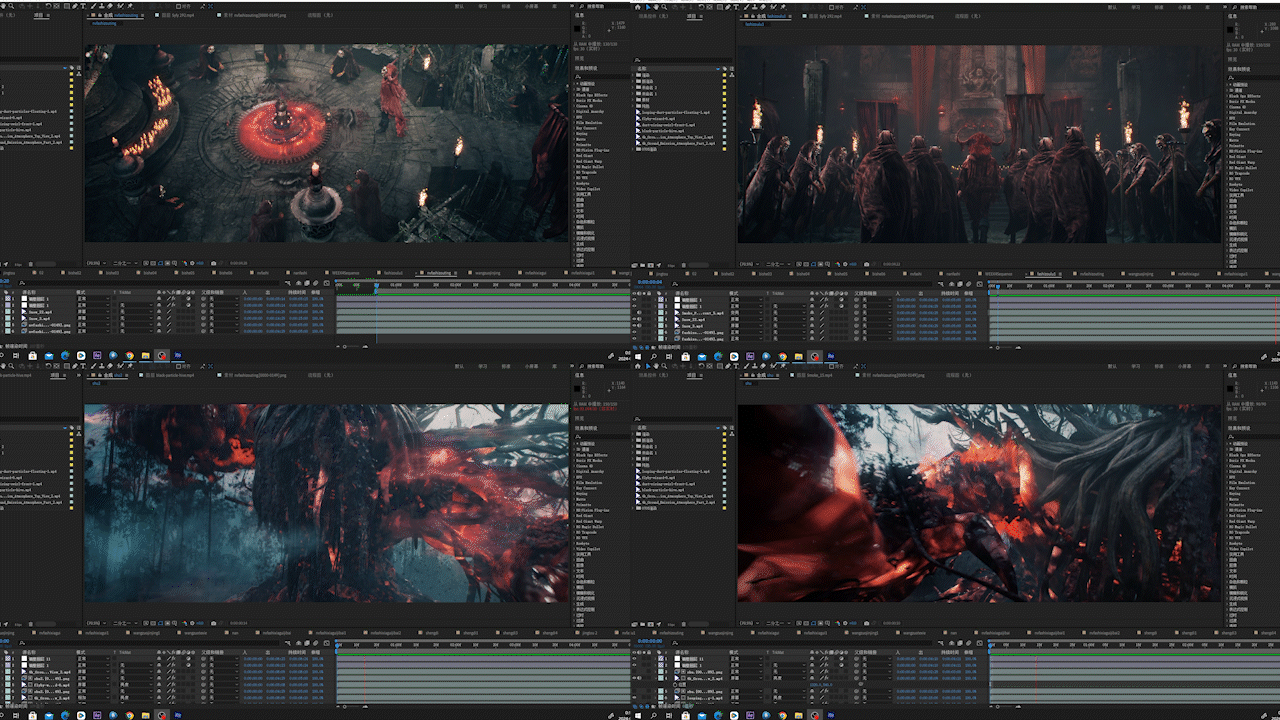The image size is (1280, 720).
Task: Select Selection arrow tool in hooded procession window
Action: coord(648,7)
